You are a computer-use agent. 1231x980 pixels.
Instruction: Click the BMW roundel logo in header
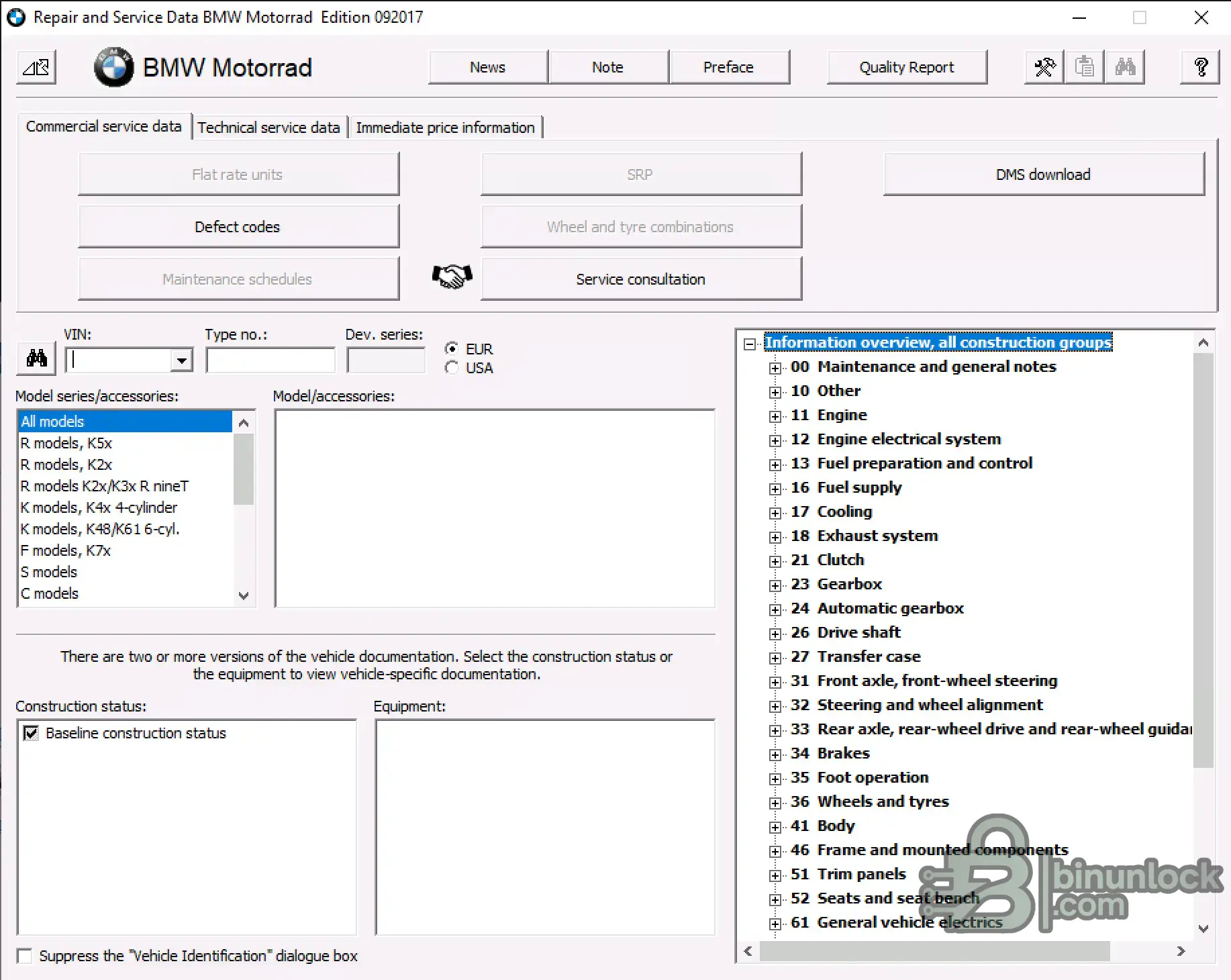click(x=113, y=67)
